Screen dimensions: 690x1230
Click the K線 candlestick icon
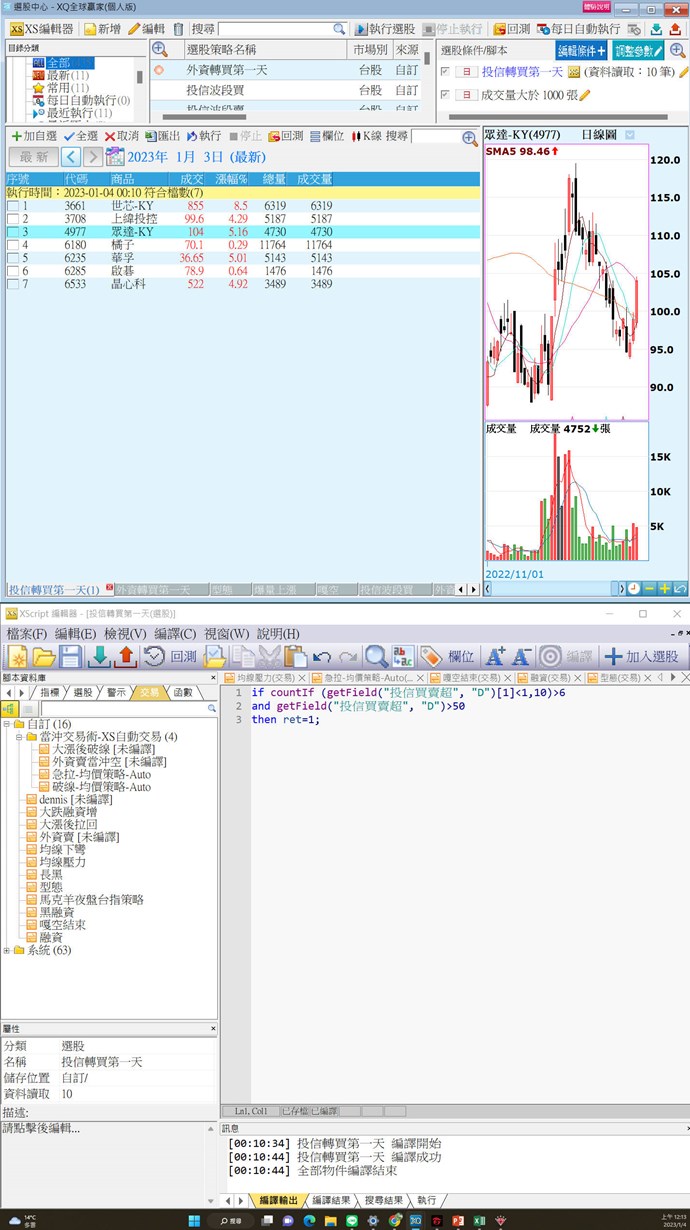pyautogui.click(x=365, y=136)
